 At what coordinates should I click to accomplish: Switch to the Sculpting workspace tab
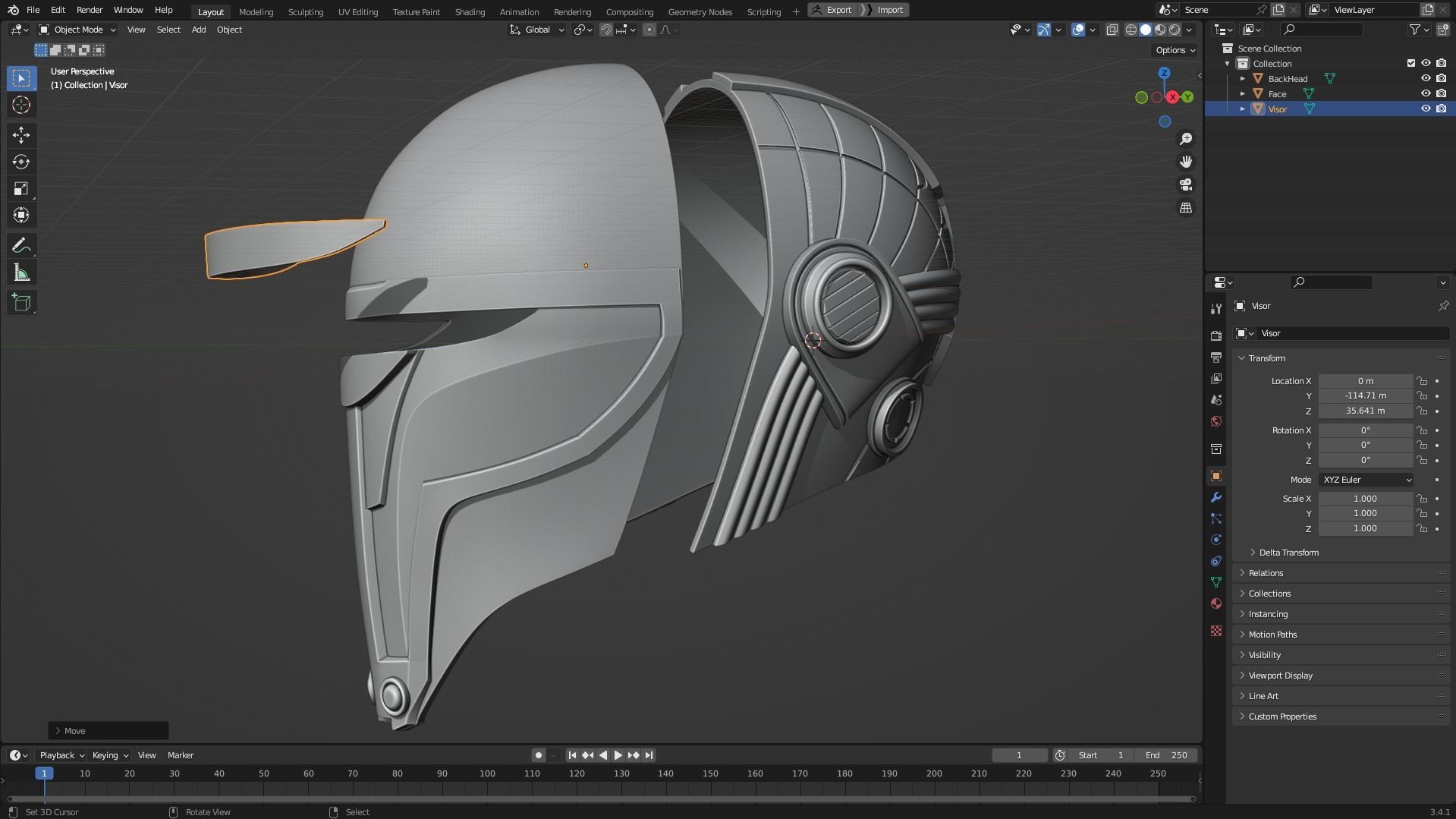(x=305, y=11)
